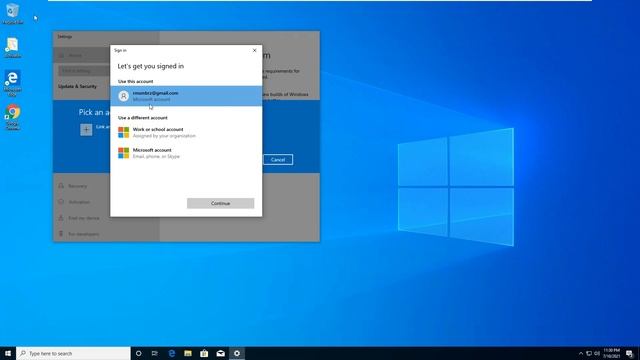Click Cancel in the Pick an account panel

point(278,160)
